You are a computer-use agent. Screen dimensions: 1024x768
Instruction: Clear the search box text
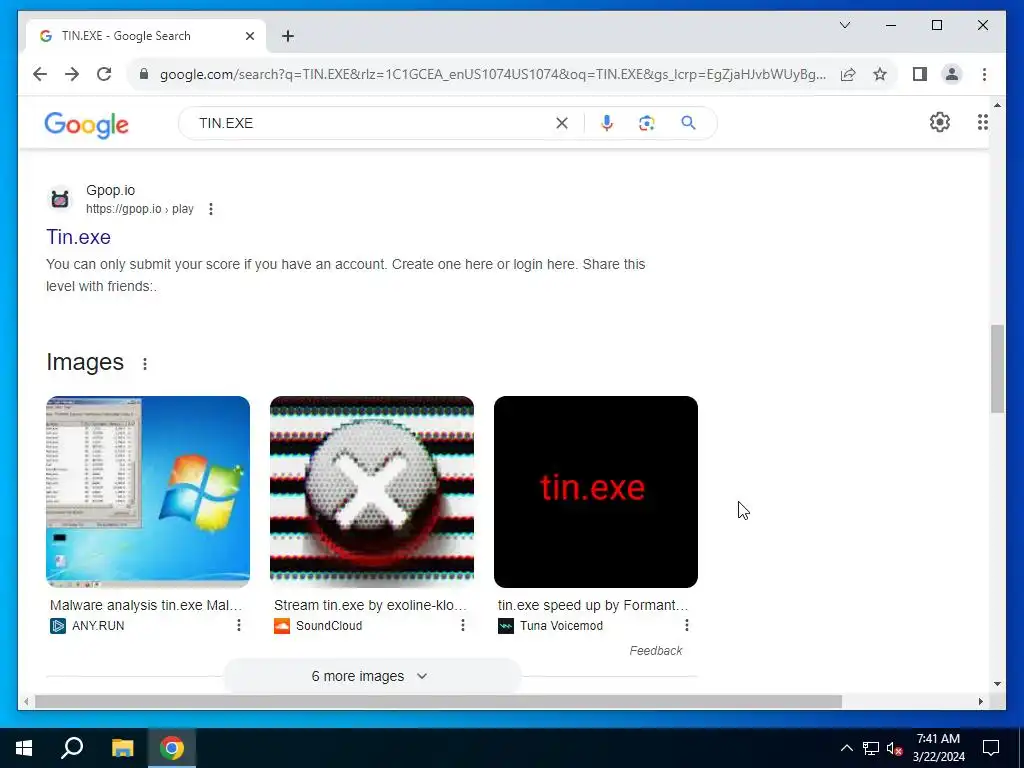click(562, 123)
